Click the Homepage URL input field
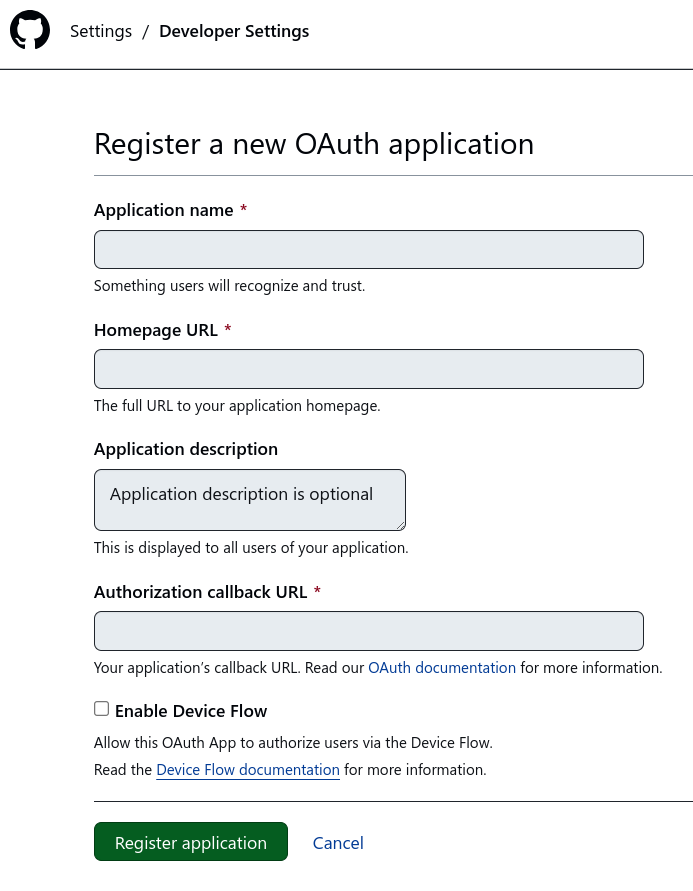Screen dimensions: 693x891 point(368,368)
